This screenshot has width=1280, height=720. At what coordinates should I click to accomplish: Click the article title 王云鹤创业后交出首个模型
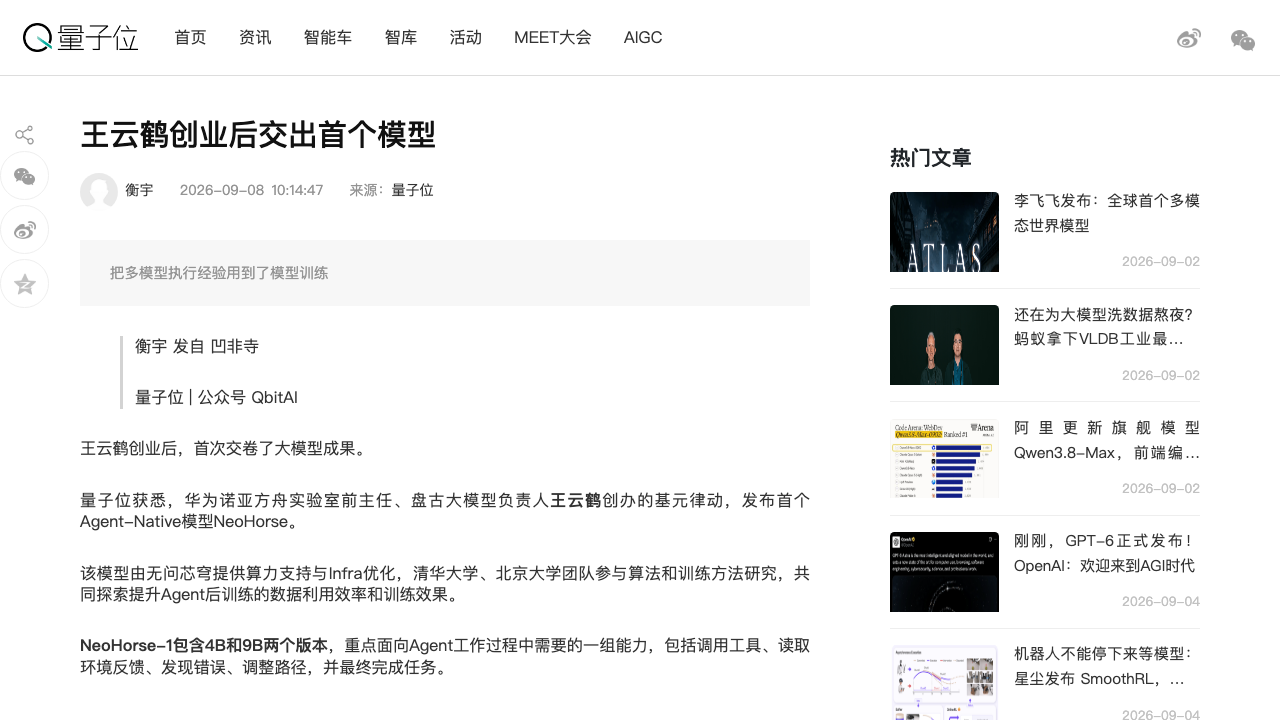pos(258,135)
